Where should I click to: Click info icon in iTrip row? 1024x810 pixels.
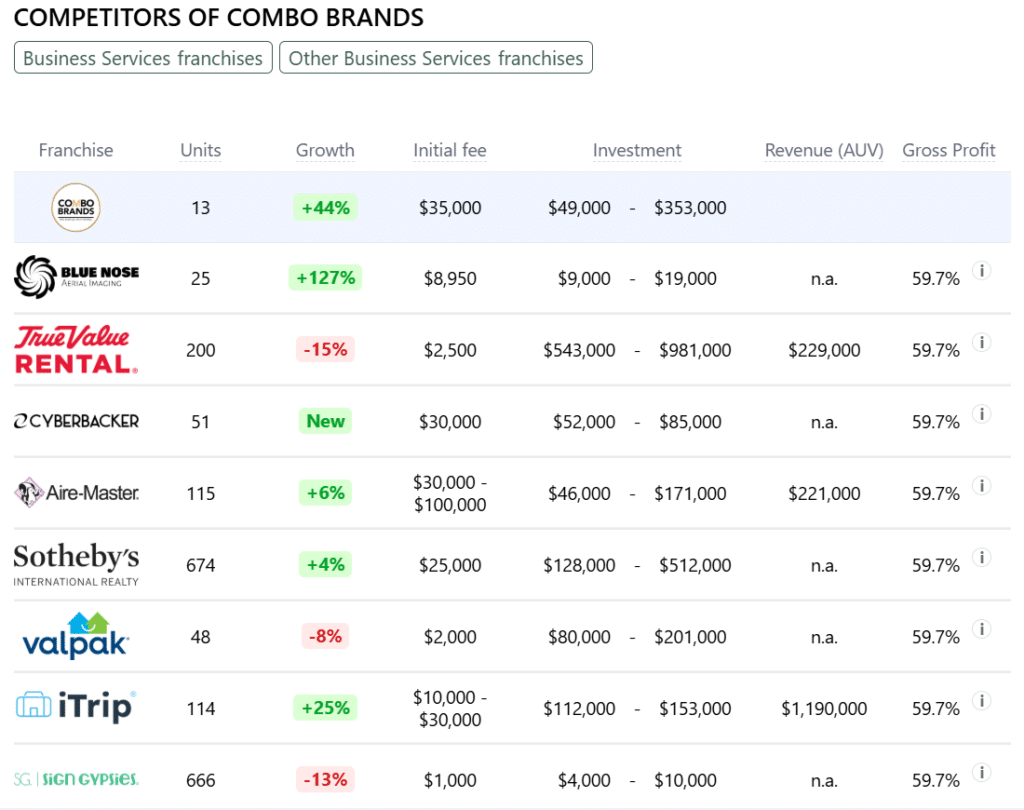tap(982, 701)
